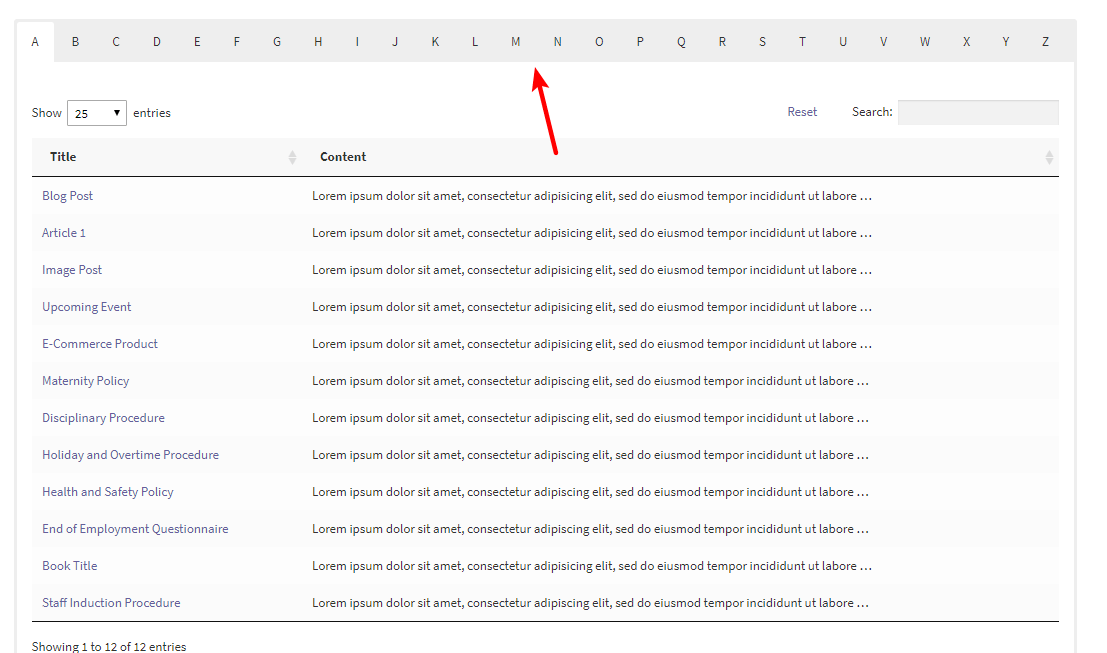
Task: Switch to tab S
Action: pos(762,41)
